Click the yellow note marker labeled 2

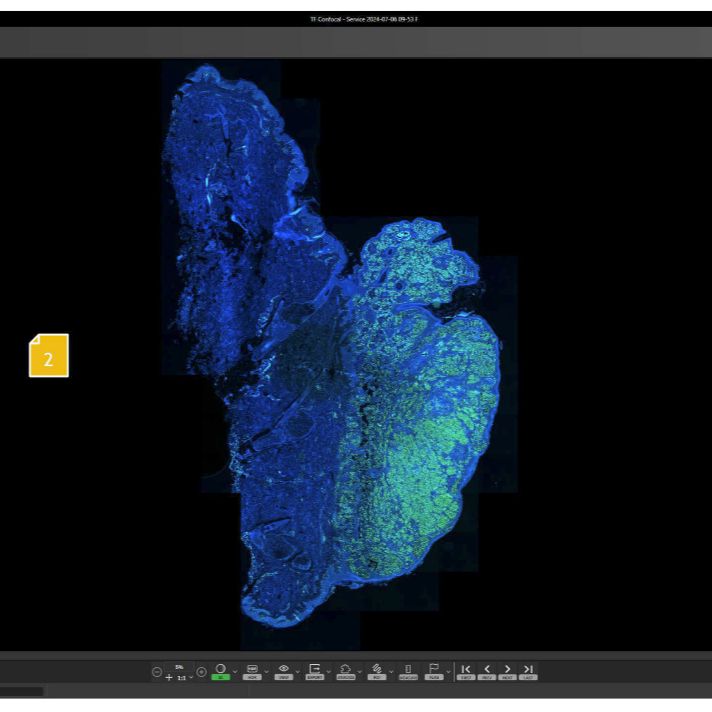coord(49,356)
